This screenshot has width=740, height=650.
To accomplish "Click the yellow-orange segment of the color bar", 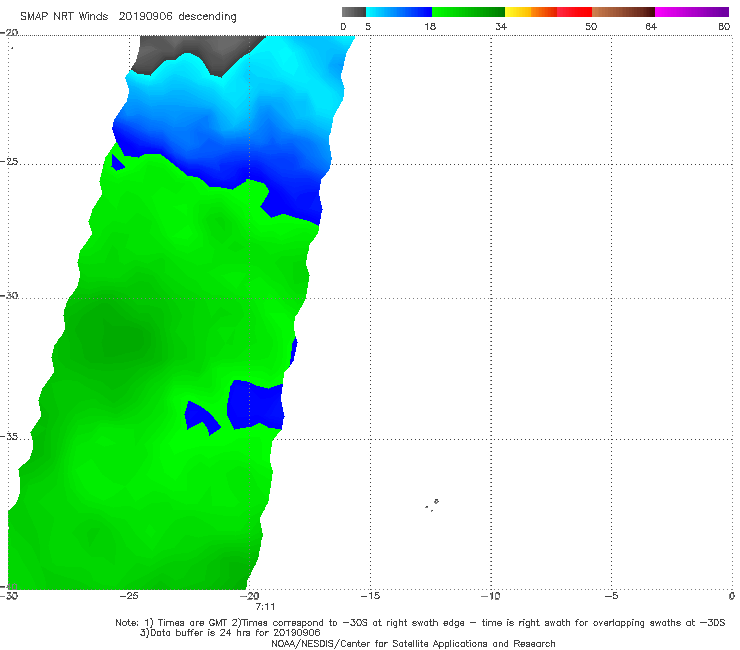I will [531, 12].
